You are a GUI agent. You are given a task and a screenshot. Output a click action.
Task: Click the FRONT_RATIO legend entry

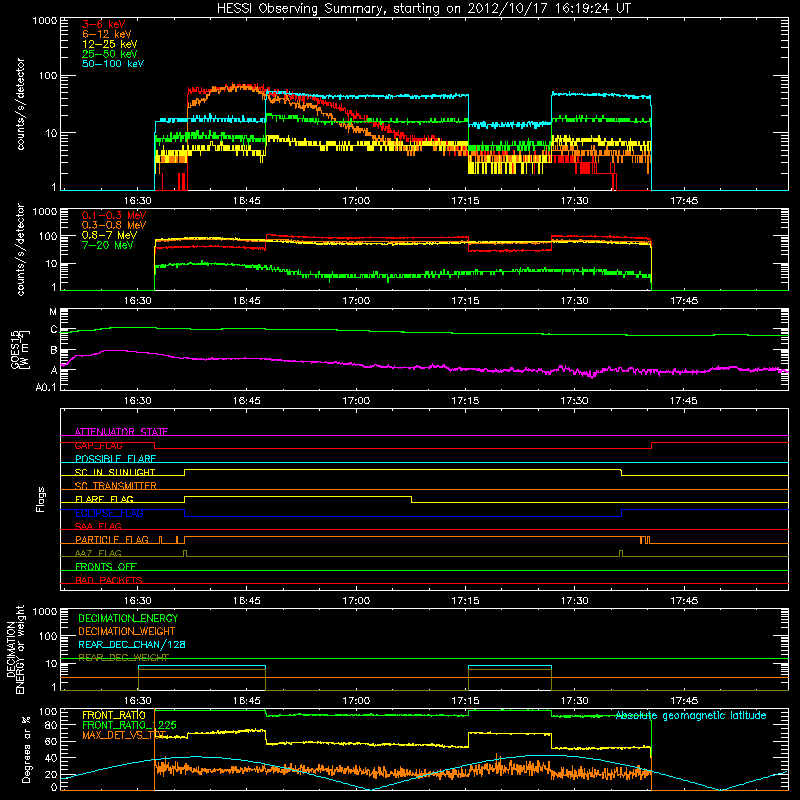click(x=114, y=715)
